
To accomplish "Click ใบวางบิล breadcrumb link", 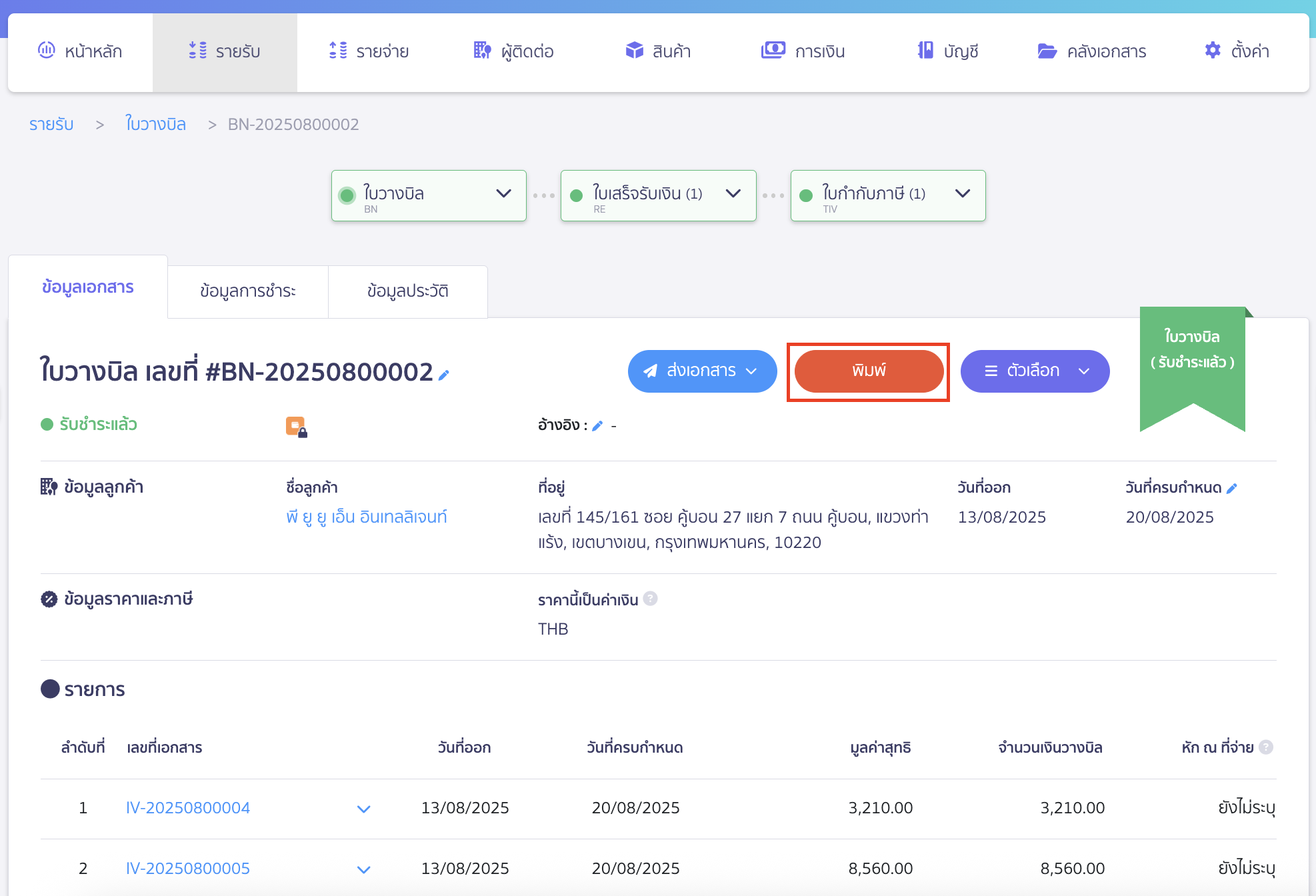I will click(x=155, y=125).
